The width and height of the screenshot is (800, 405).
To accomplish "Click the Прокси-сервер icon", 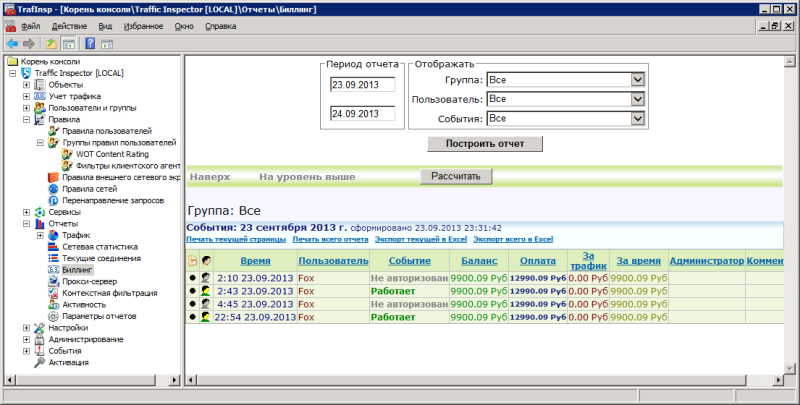I will [53, 282].
